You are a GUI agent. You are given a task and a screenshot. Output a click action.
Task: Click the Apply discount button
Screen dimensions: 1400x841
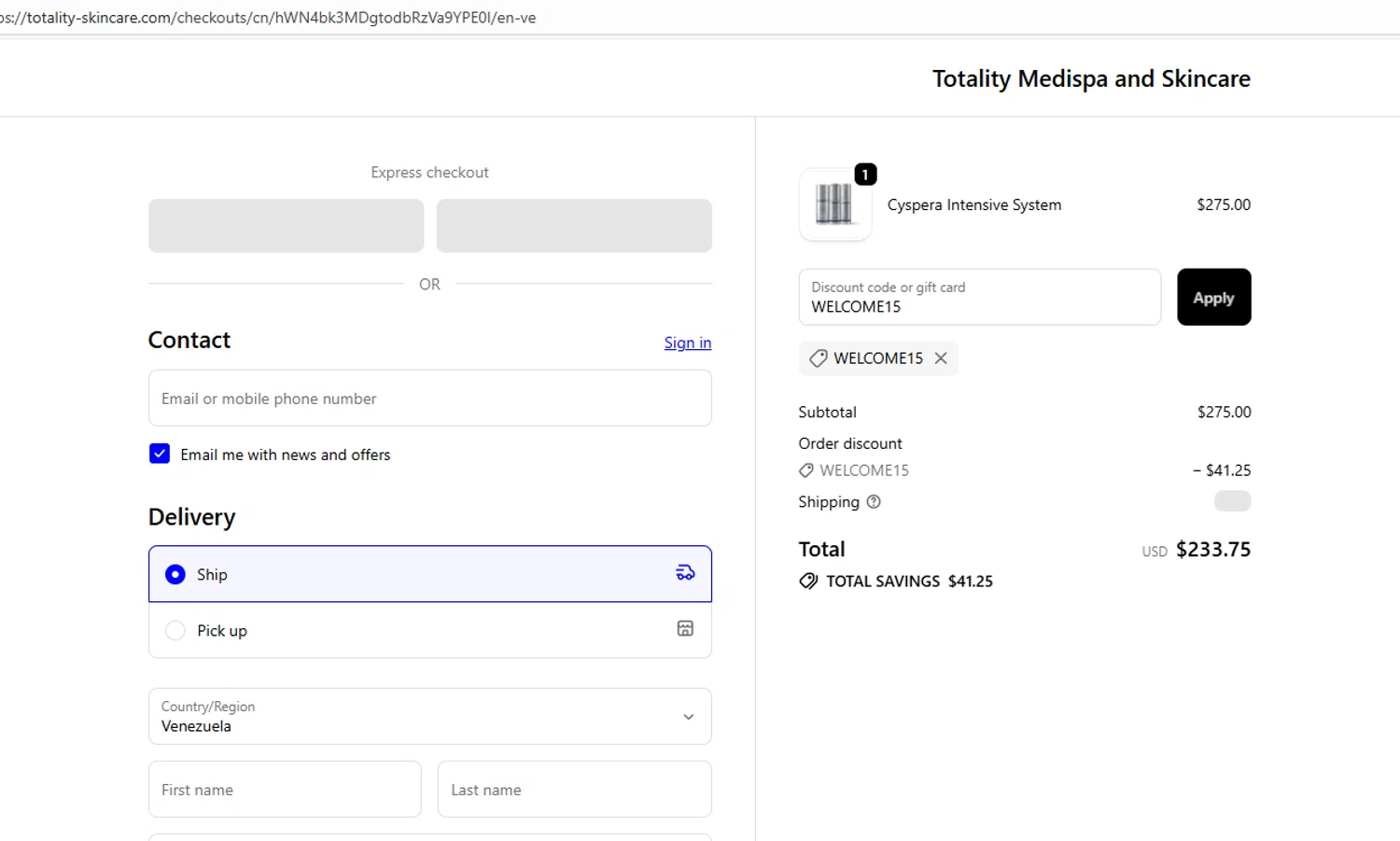[1213, 297]
